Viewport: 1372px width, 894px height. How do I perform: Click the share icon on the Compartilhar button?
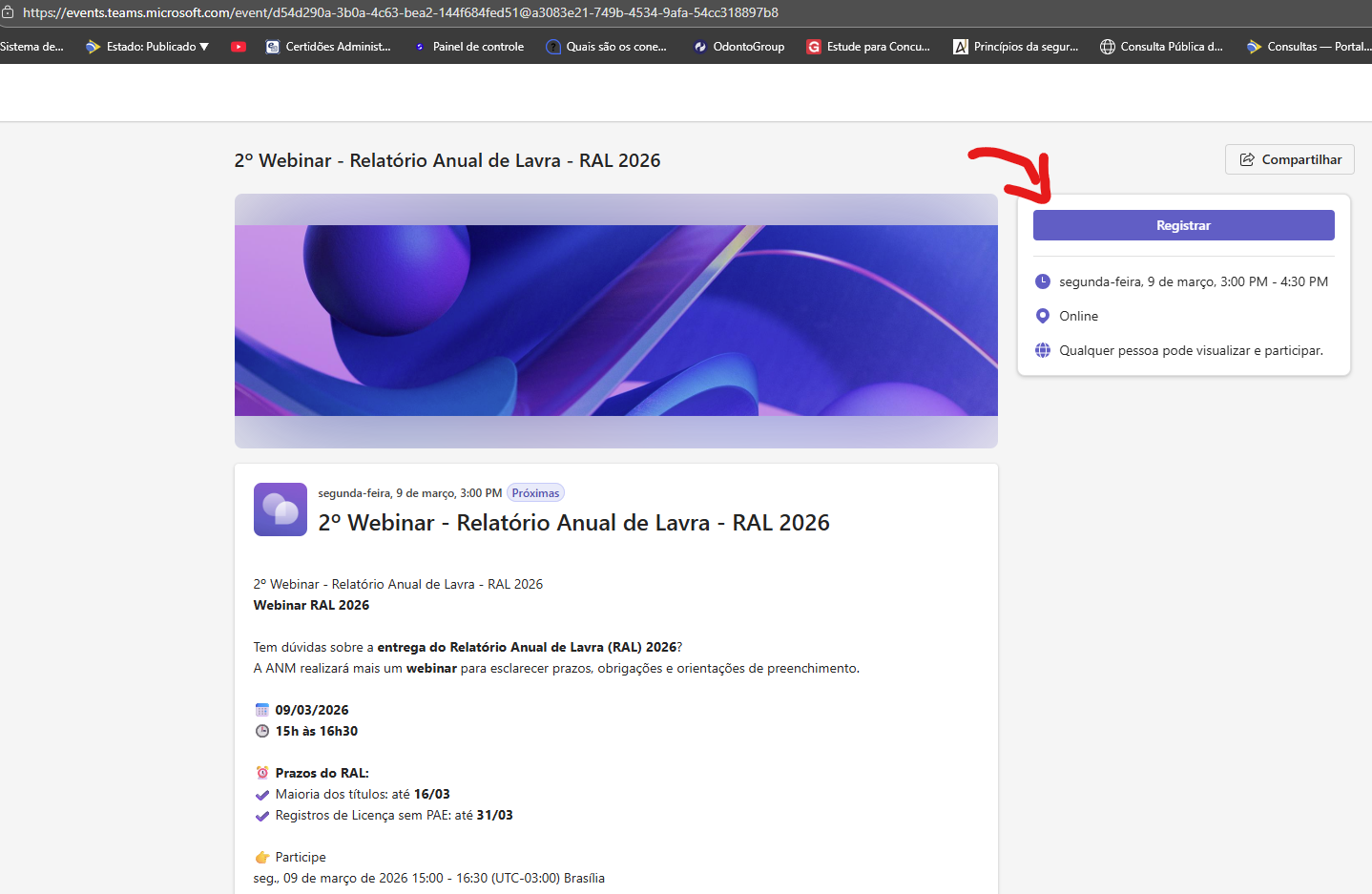tap(1248, 159)
